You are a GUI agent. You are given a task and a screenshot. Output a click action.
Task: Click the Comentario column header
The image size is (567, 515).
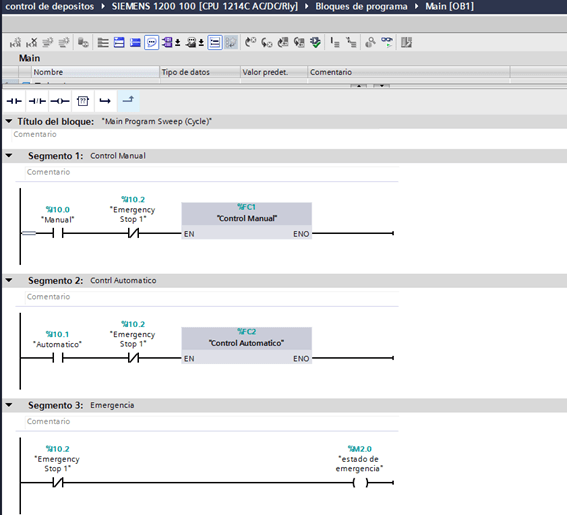409,72
